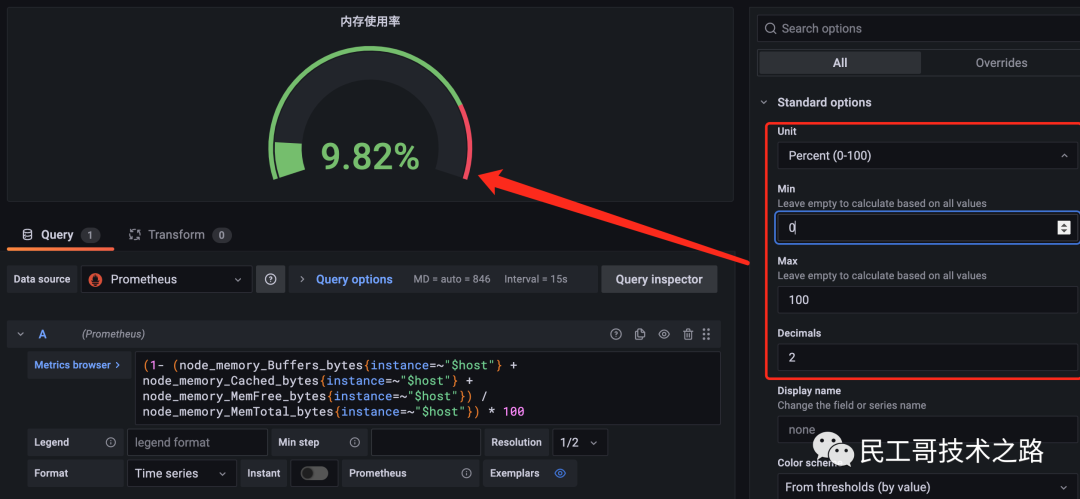The height and width of the screenshot is (499, 1080).
Task: Click the panel title 内存使用率
Action: (x=370, y=22)
